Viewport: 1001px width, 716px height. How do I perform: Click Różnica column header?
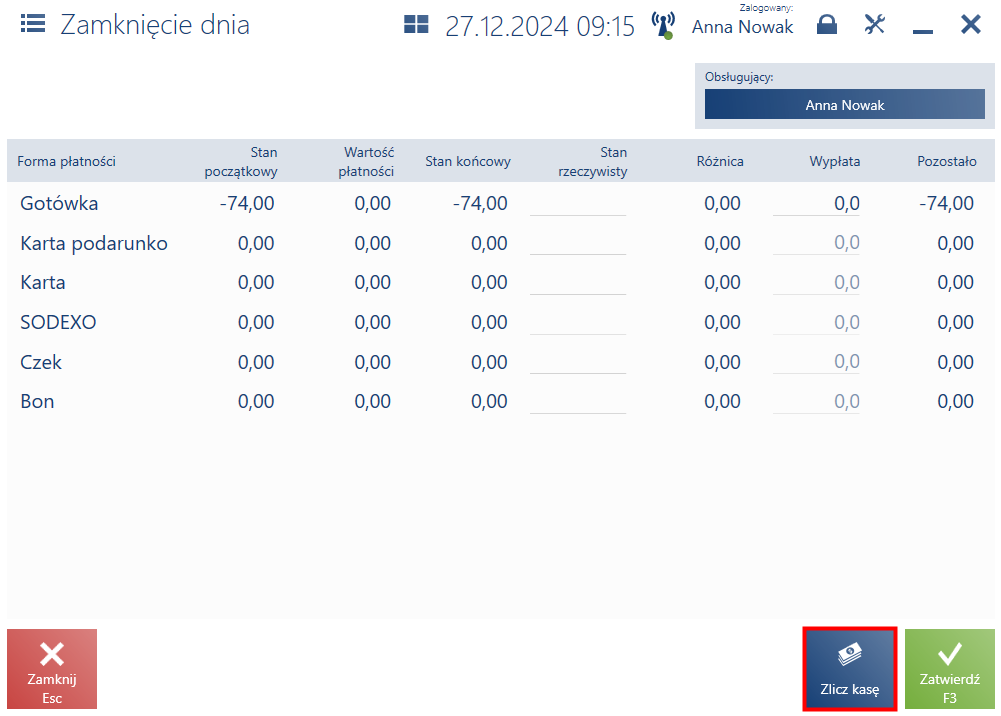[720, 161]
